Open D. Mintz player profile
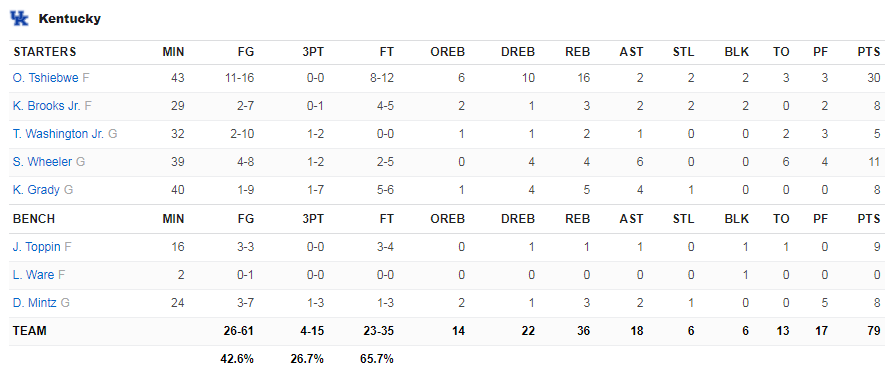895x373 pixels. click(x=34, y=303)
